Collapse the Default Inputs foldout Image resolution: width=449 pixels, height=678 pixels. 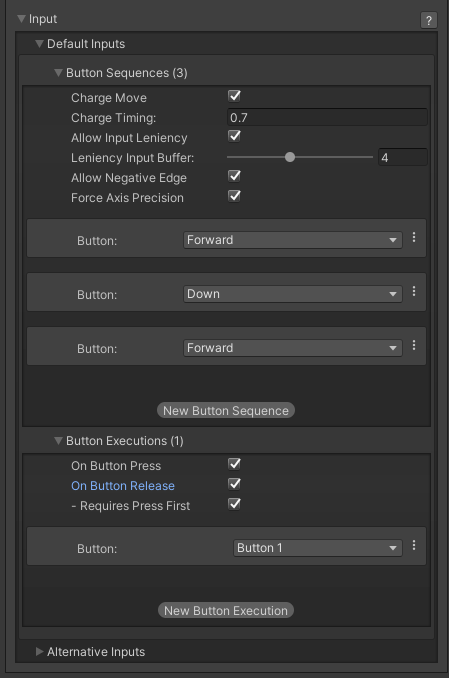point(39,44)
